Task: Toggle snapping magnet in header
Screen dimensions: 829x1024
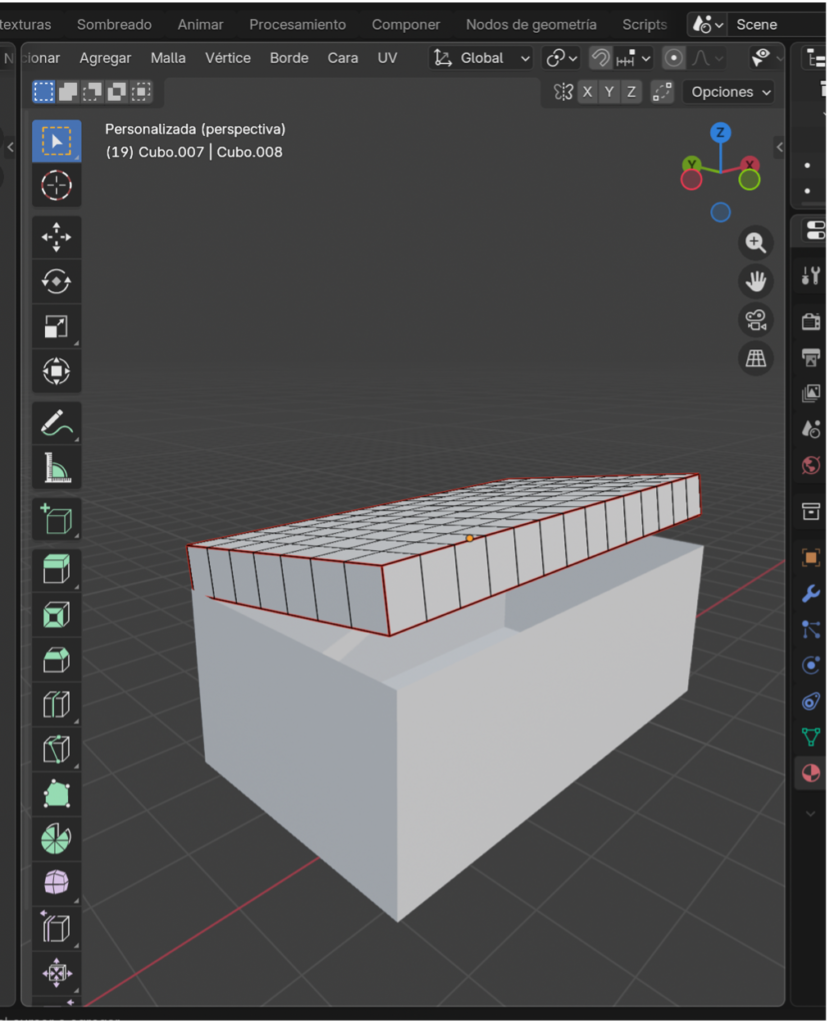Action: pyautogui.click(x=600, y=58)
